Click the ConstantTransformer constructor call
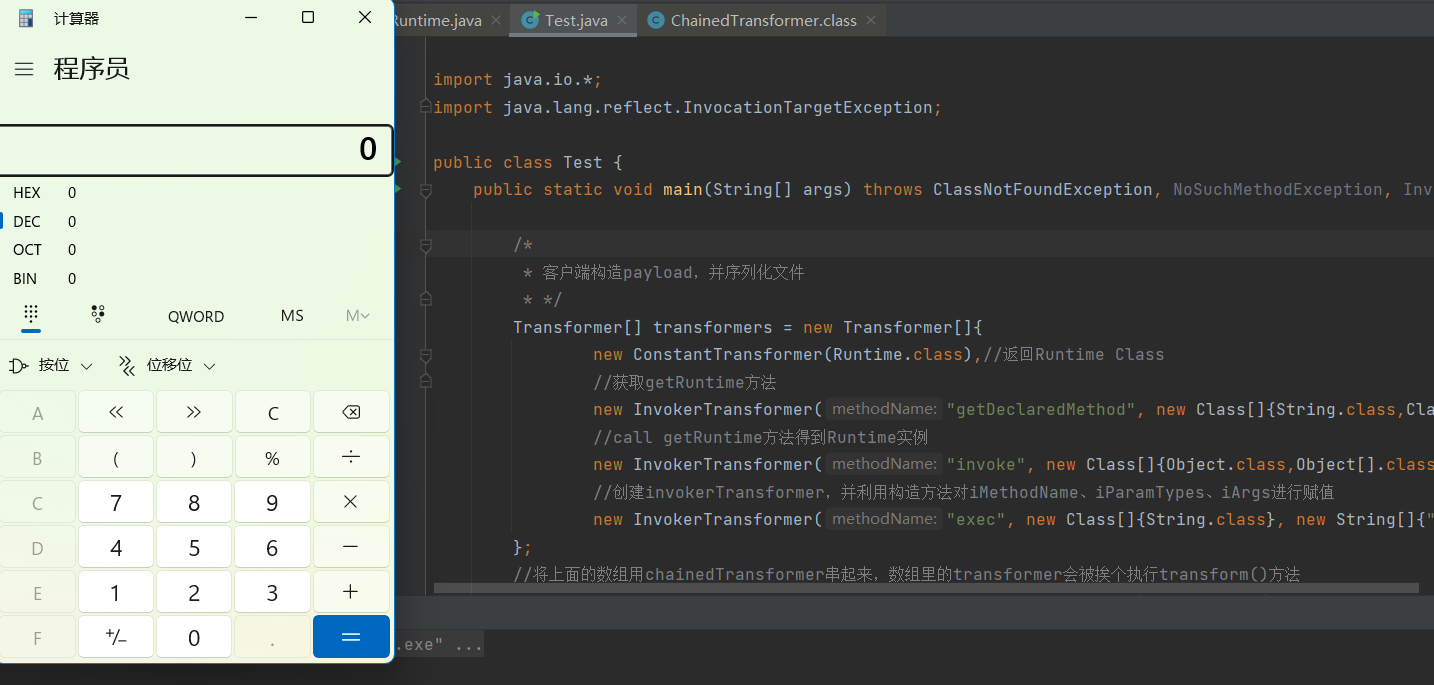The width and height of the screenshot is (1434, 685). tap(727, 354)
